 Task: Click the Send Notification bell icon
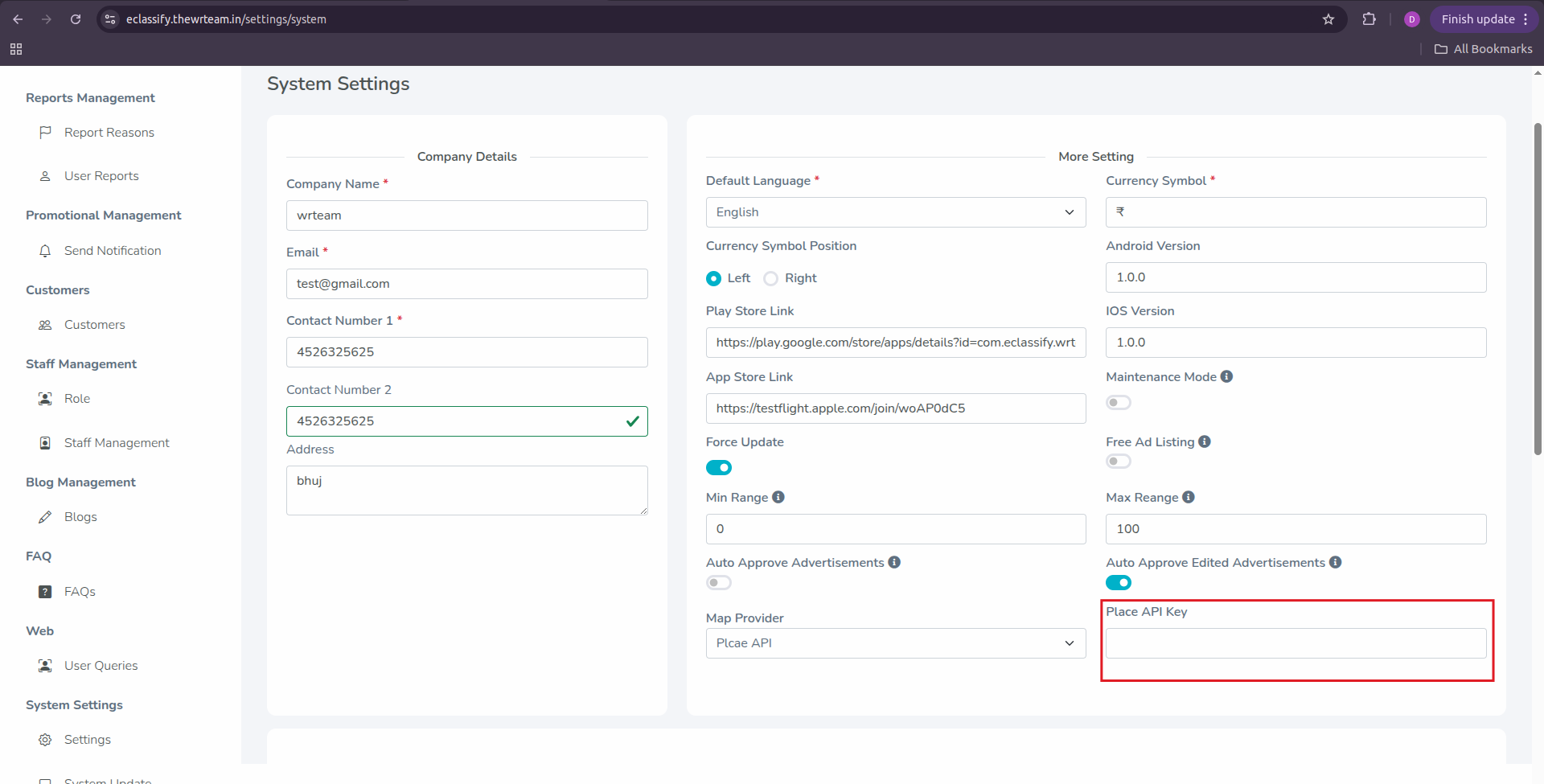coord(46,251)
